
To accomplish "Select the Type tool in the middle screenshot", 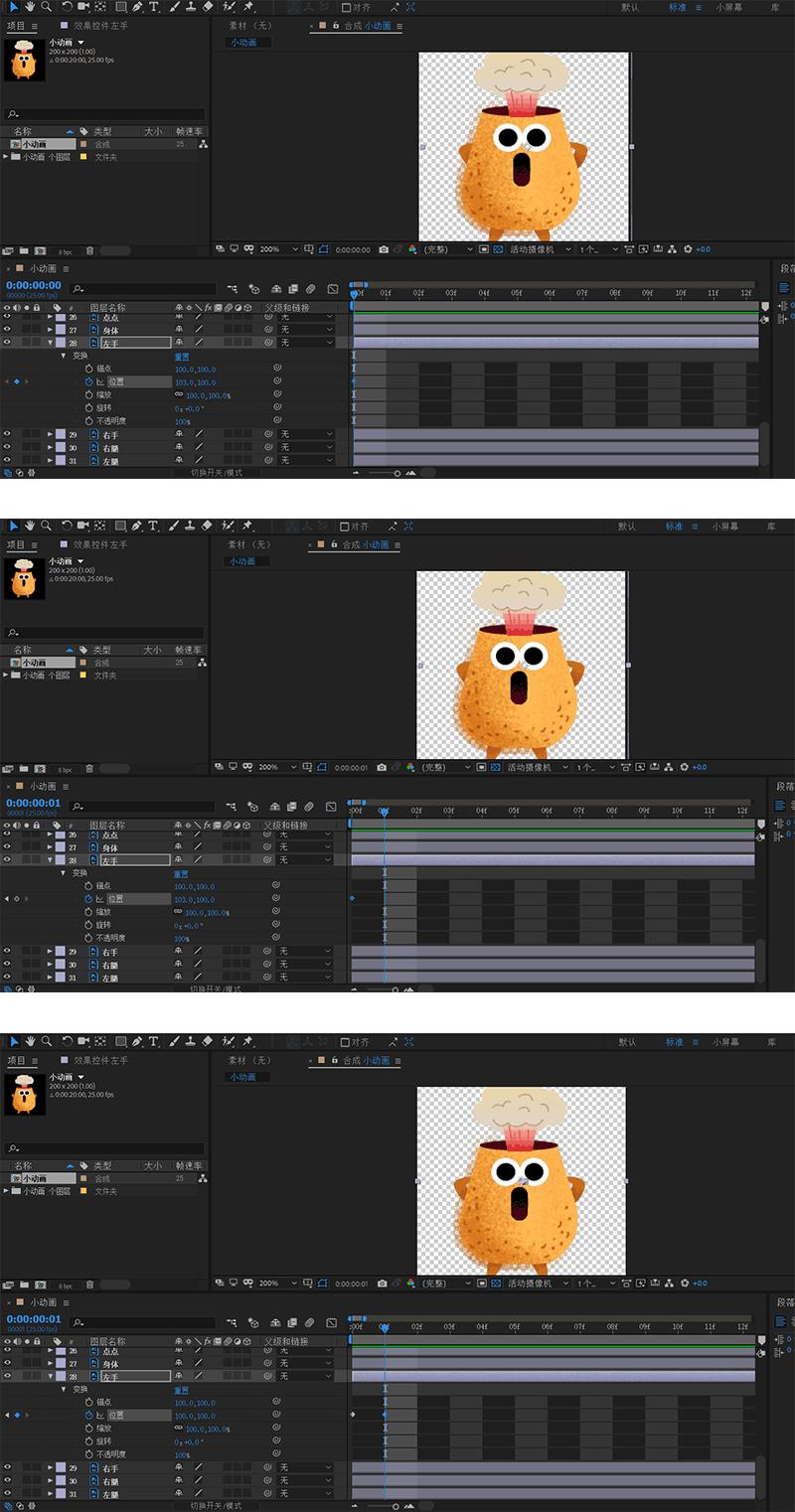I will pyautogui.click(x=154, y=526).
